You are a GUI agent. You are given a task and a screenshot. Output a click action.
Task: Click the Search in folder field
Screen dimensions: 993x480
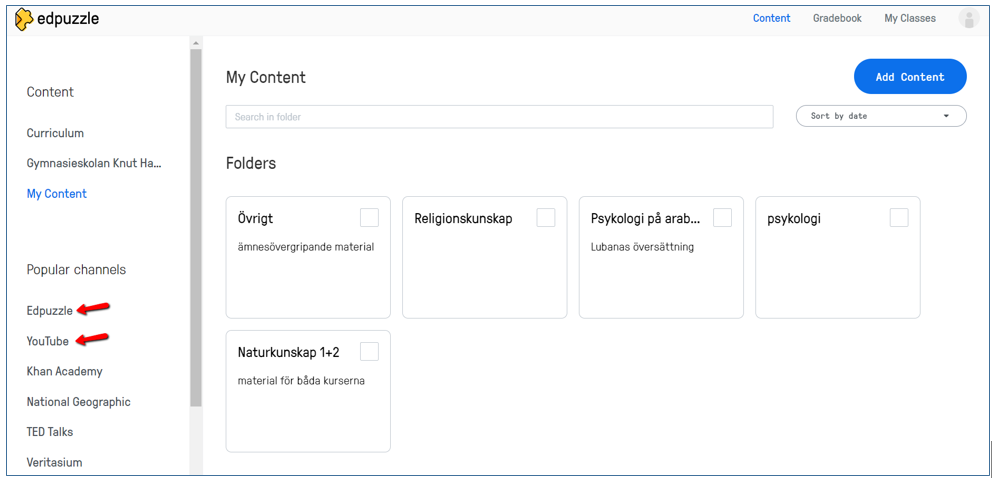(x=499, y=117)
